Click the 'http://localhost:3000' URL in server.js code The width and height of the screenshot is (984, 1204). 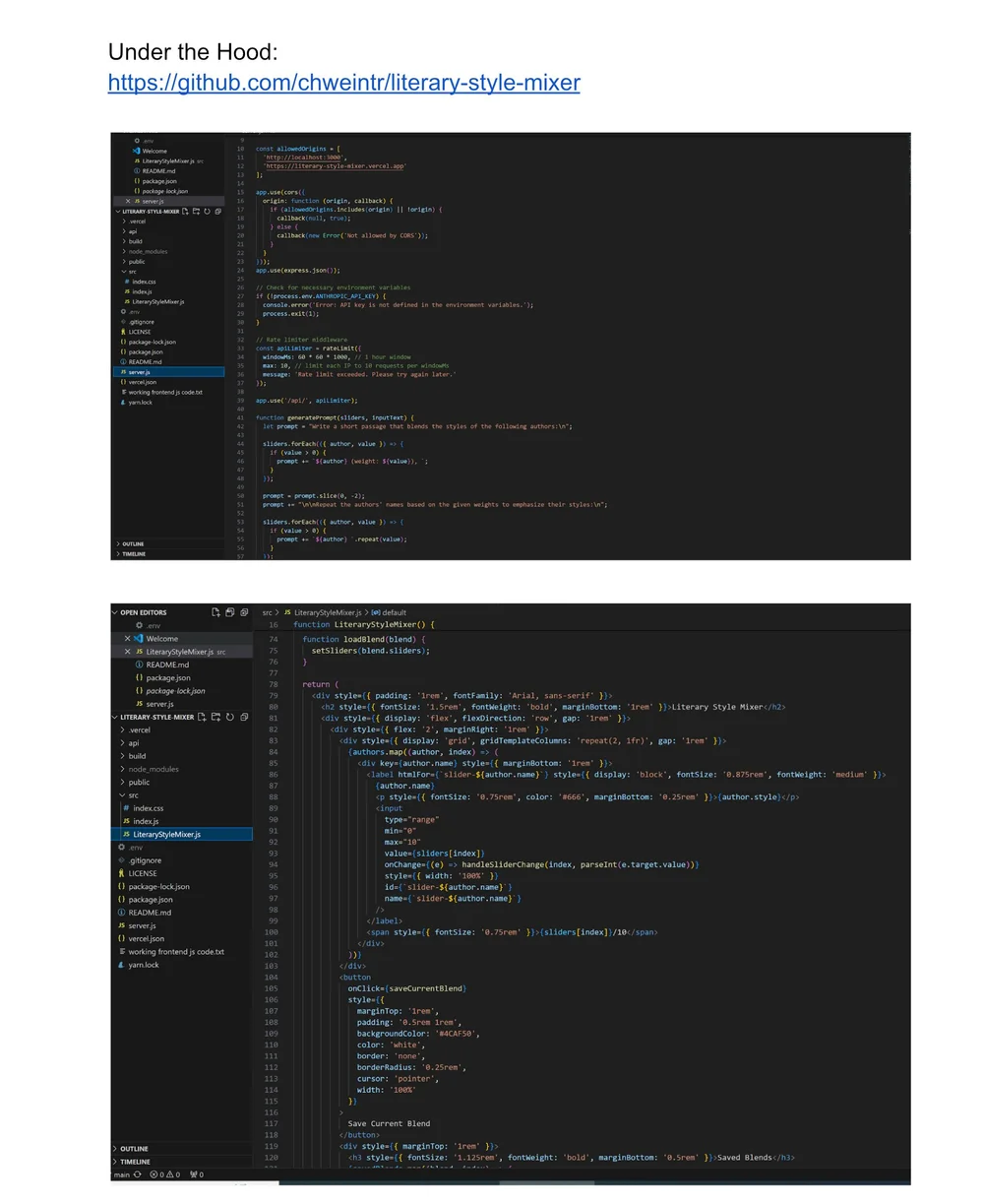[x=303, y=158]
